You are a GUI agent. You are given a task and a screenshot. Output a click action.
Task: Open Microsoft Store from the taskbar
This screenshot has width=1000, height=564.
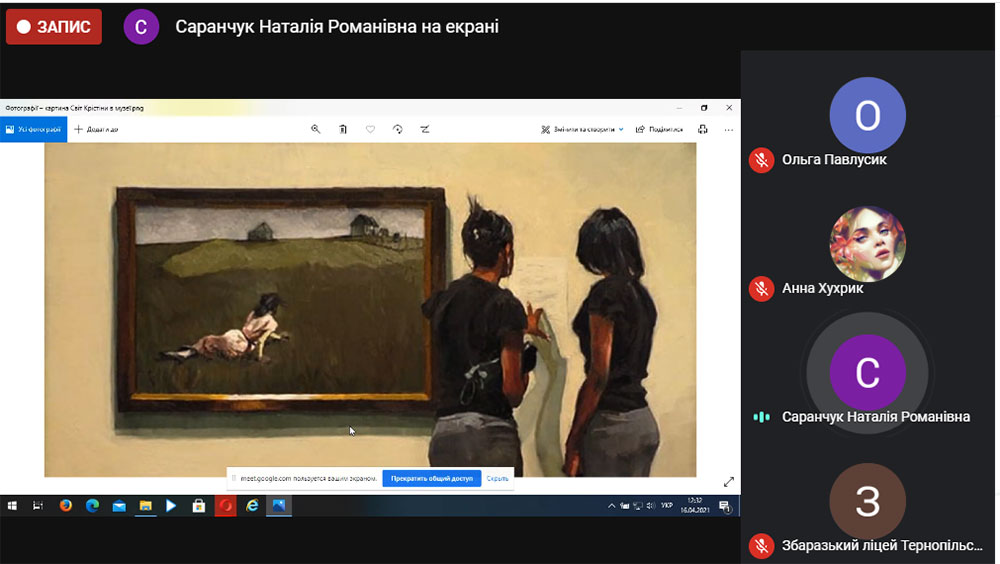tap(199, 506)
